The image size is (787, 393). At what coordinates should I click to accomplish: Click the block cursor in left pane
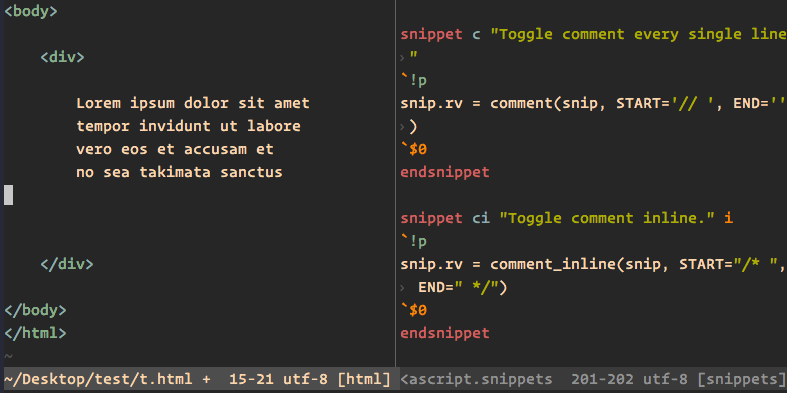pyautogui.click(x=9, y=195)
